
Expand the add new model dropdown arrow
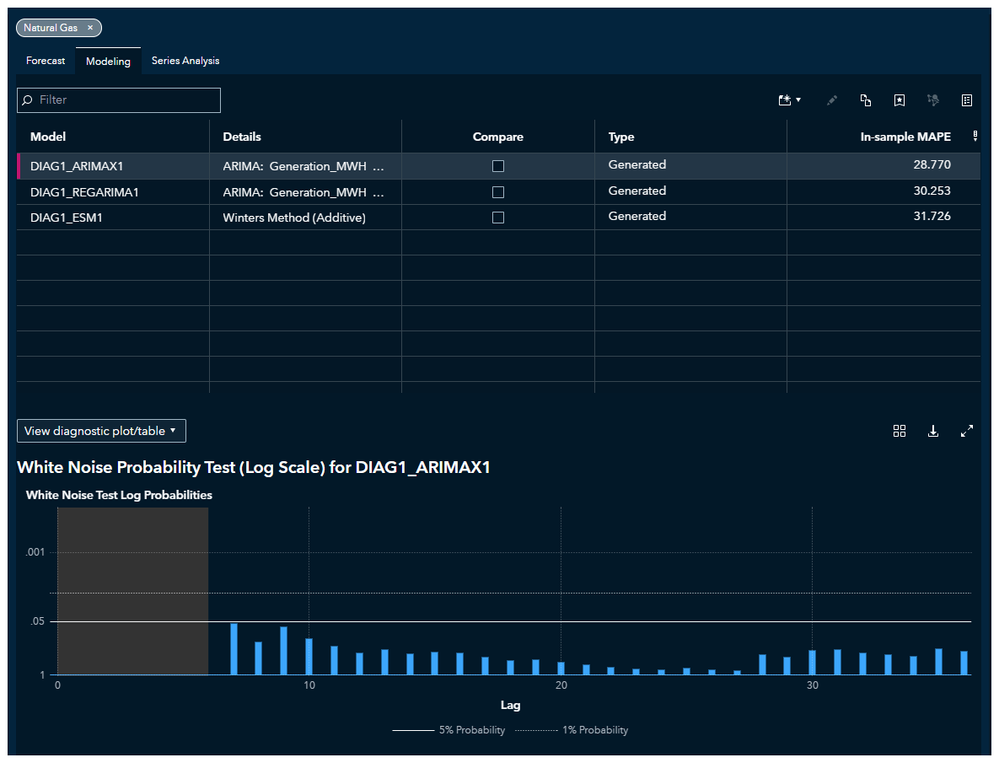(x=798, y=100)
